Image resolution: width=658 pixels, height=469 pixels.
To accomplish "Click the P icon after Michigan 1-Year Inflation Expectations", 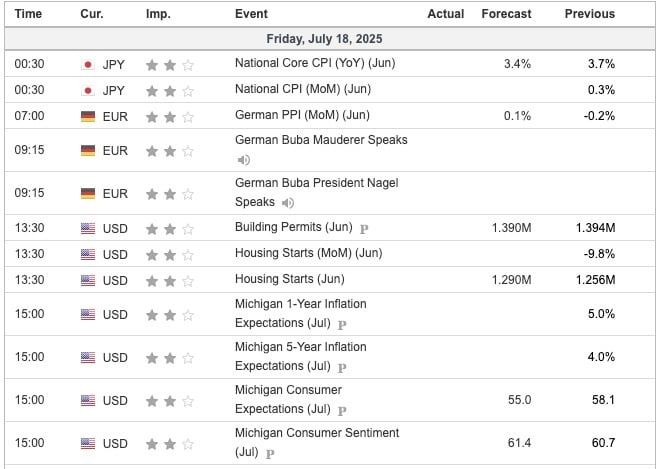I will (x=342, y=325).
